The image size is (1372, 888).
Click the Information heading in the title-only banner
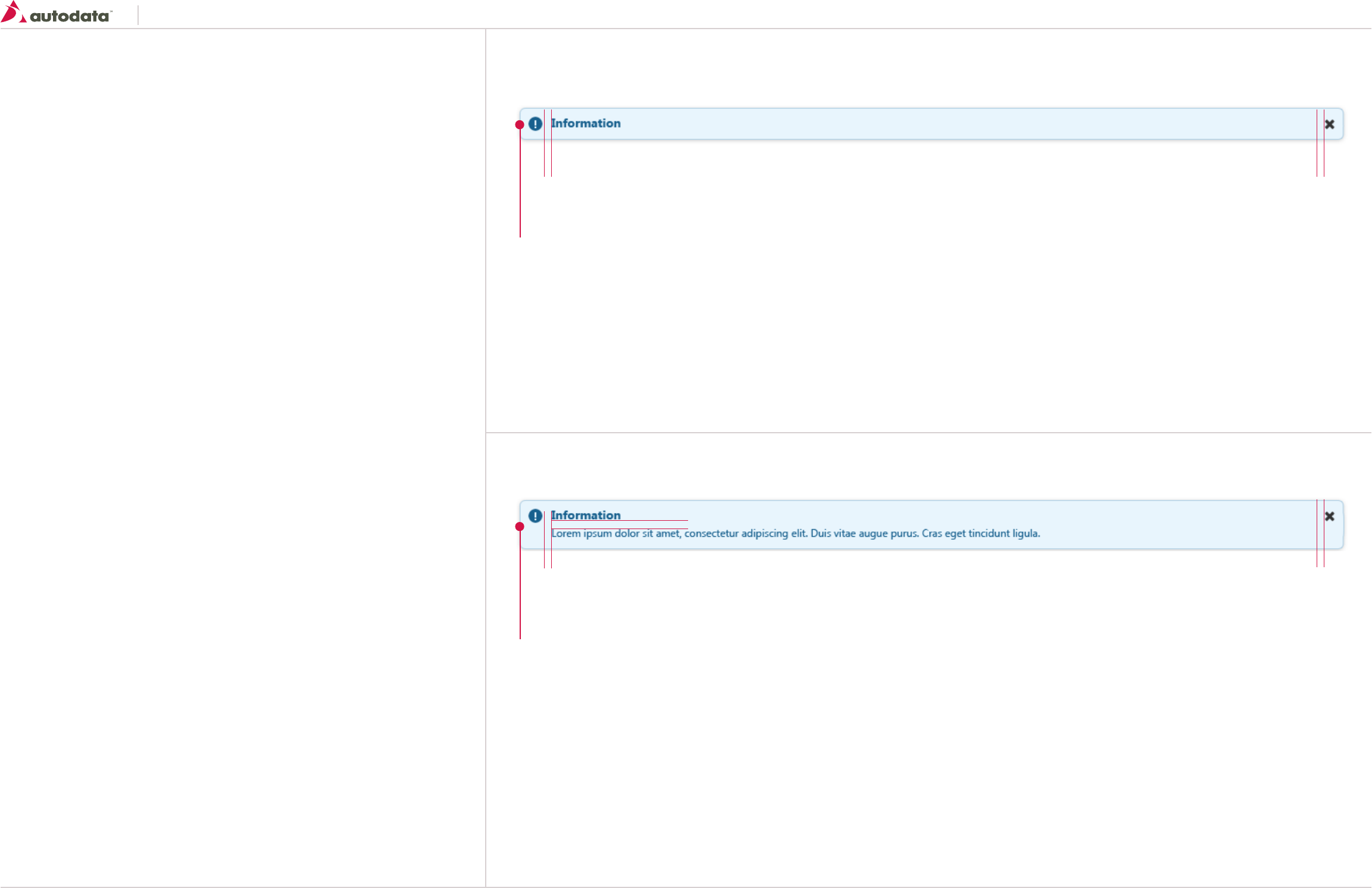[586, 123]
